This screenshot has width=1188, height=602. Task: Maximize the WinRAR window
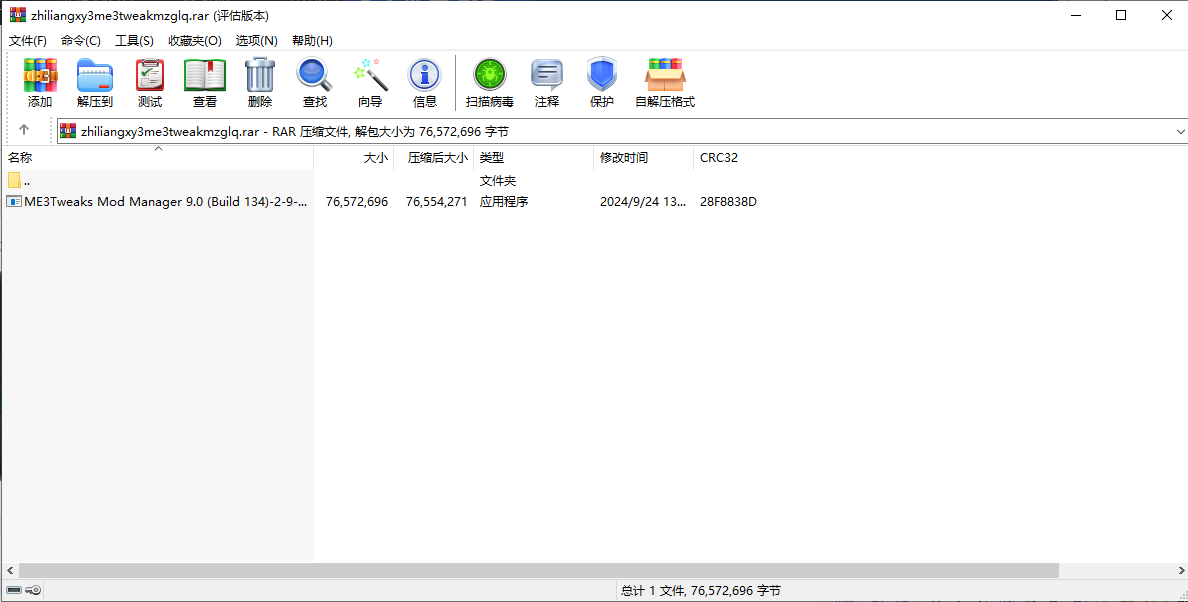[x=1121, y=15]
